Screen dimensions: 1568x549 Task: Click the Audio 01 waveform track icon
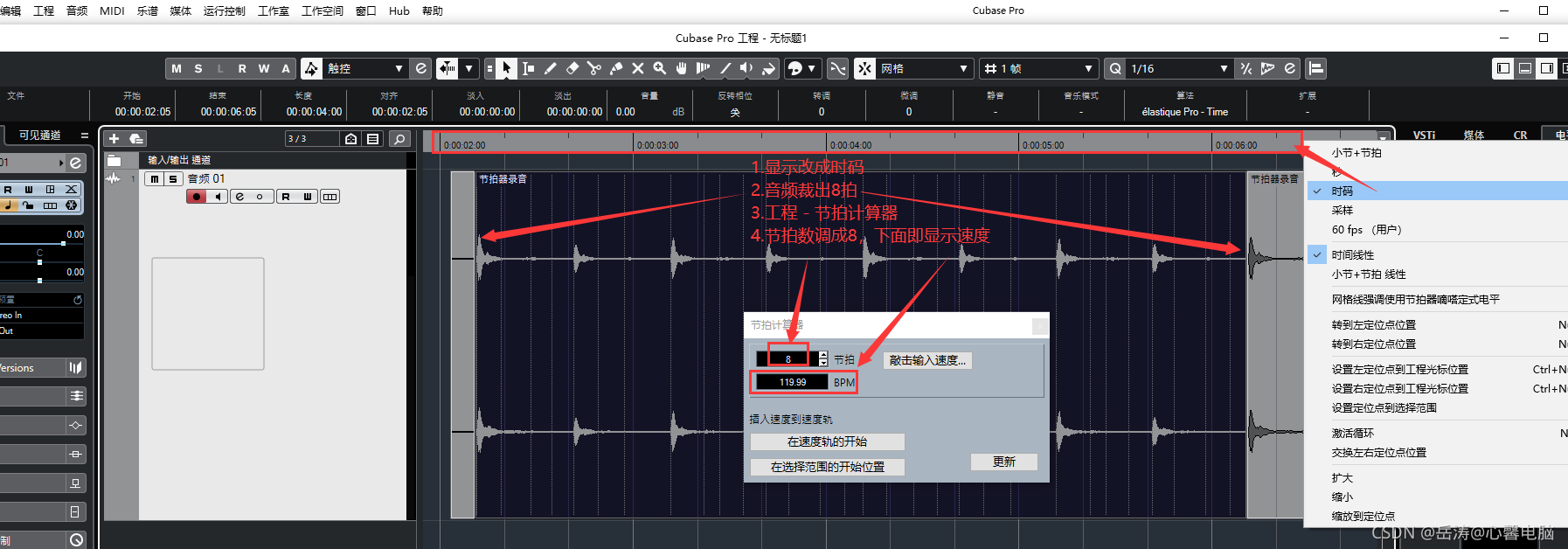113,178
